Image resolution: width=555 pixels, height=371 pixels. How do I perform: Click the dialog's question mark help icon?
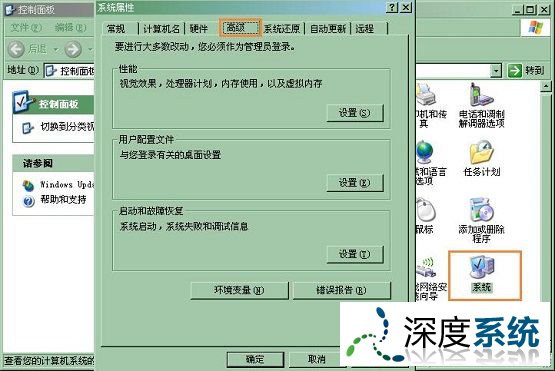(392, 7)
